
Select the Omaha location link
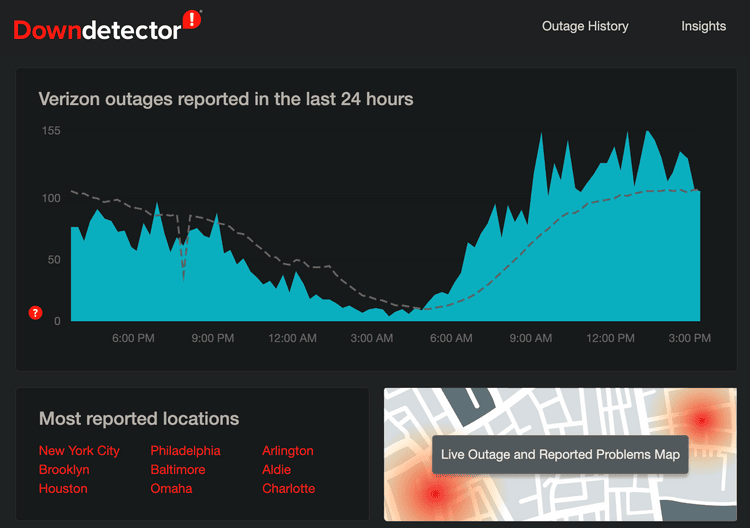click(171, 489)
